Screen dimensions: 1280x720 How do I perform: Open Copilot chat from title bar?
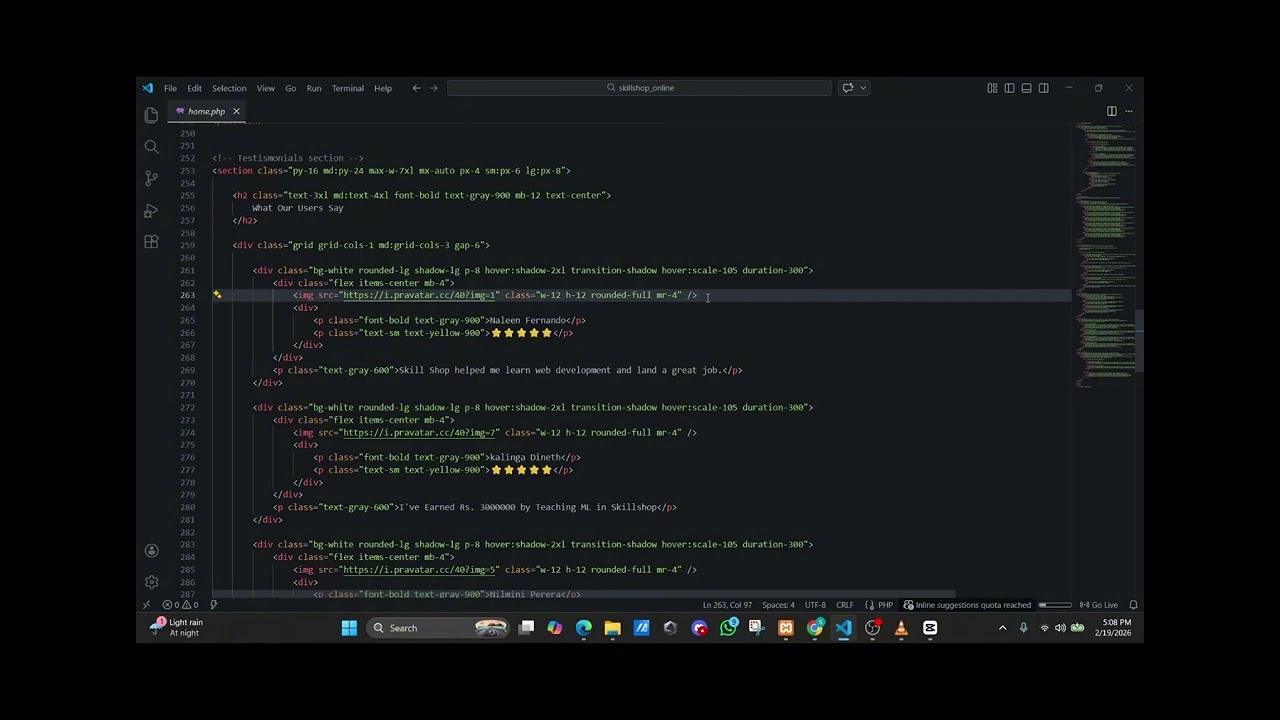[848, 88]
